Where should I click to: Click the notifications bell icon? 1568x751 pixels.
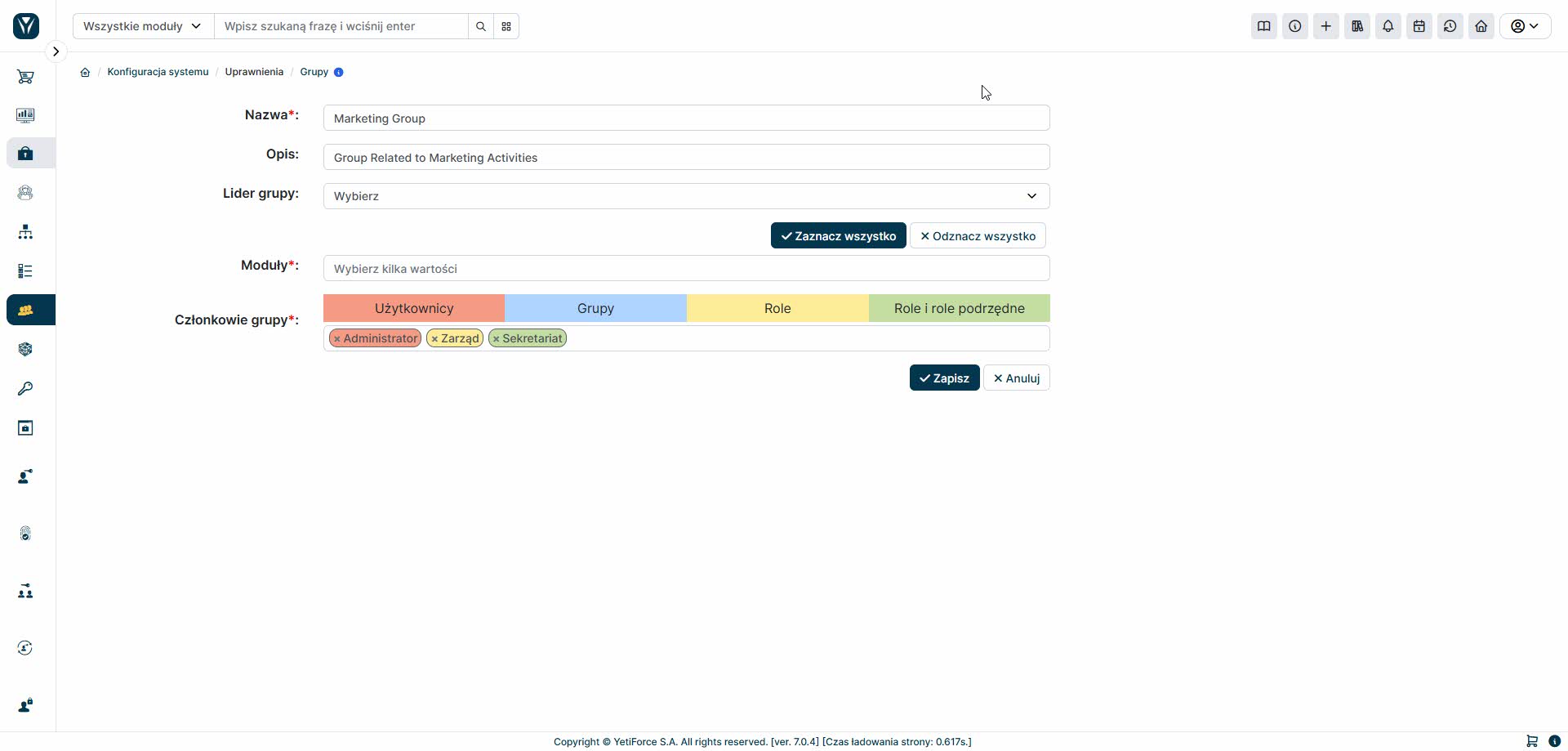coord(1388,26)
